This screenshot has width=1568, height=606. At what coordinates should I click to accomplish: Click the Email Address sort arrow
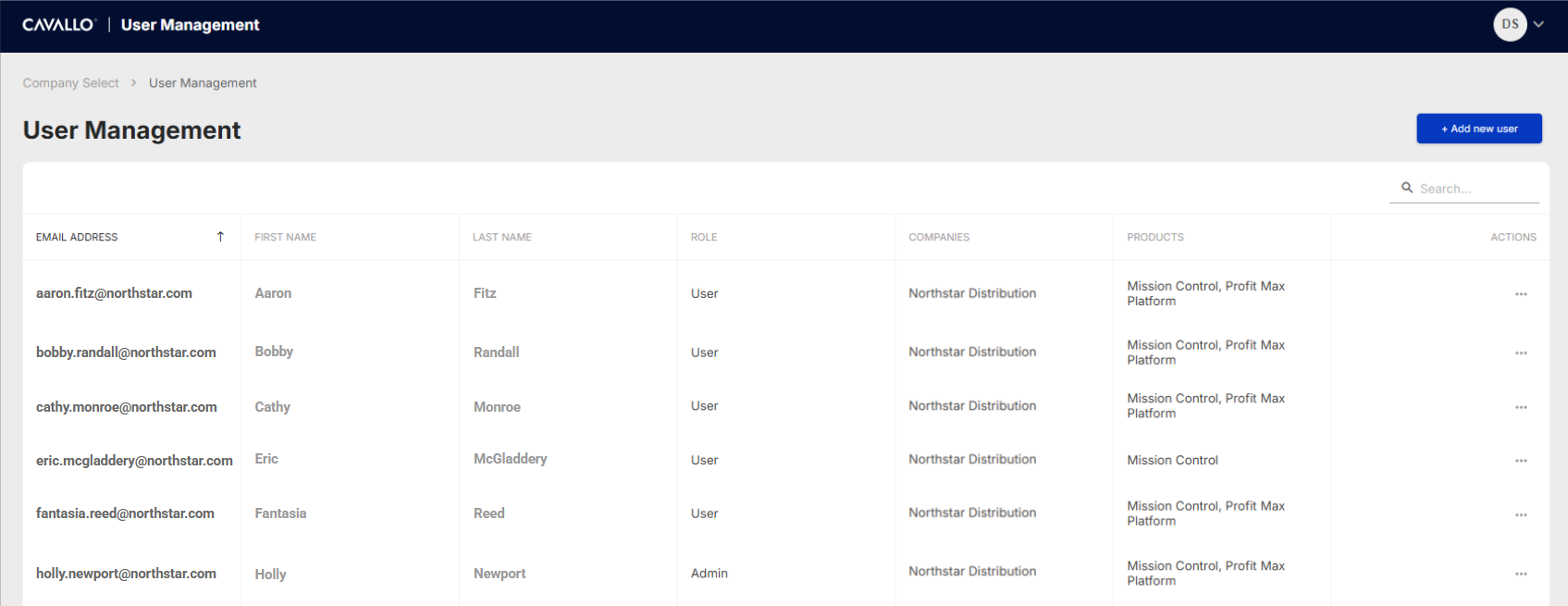pos(220,237)
